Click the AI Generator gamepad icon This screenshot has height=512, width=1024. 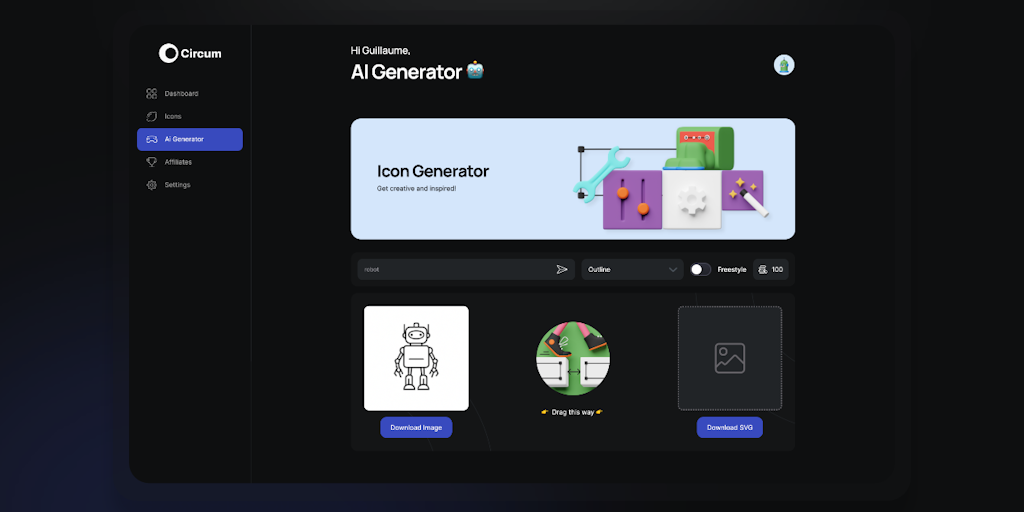point(152,139)
